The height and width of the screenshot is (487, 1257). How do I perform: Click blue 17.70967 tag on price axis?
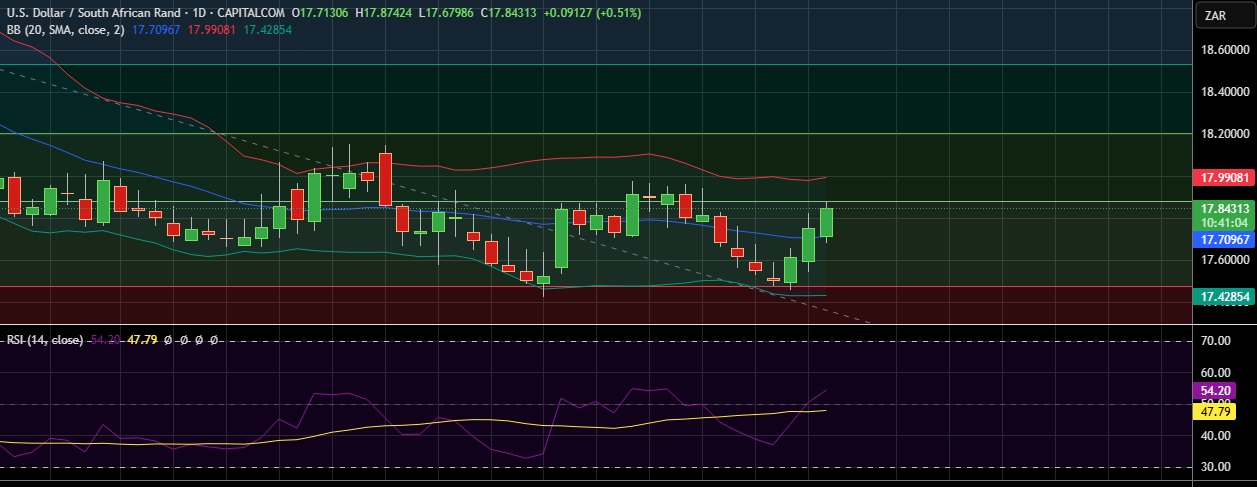(x=1224, y=240)
